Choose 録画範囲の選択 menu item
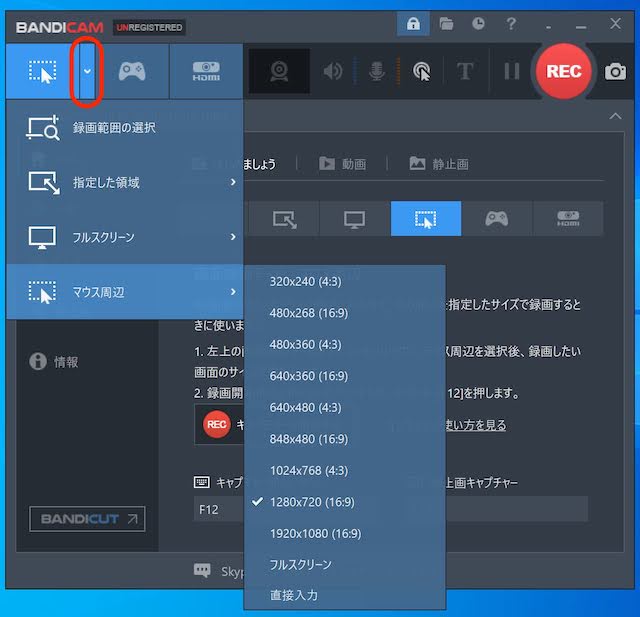Viewport: 640px width, 617px height. pos(124,128)
